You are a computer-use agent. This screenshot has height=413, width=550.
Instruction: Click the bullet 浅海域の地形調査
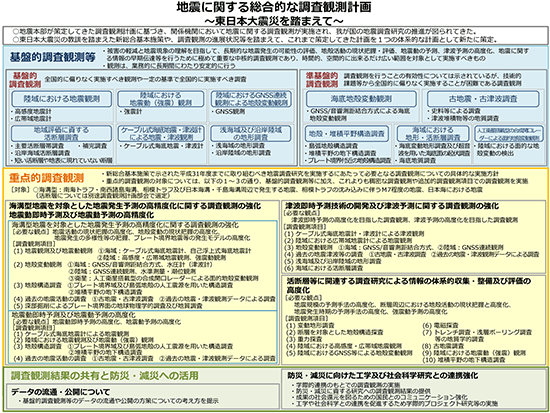(238, 145)
